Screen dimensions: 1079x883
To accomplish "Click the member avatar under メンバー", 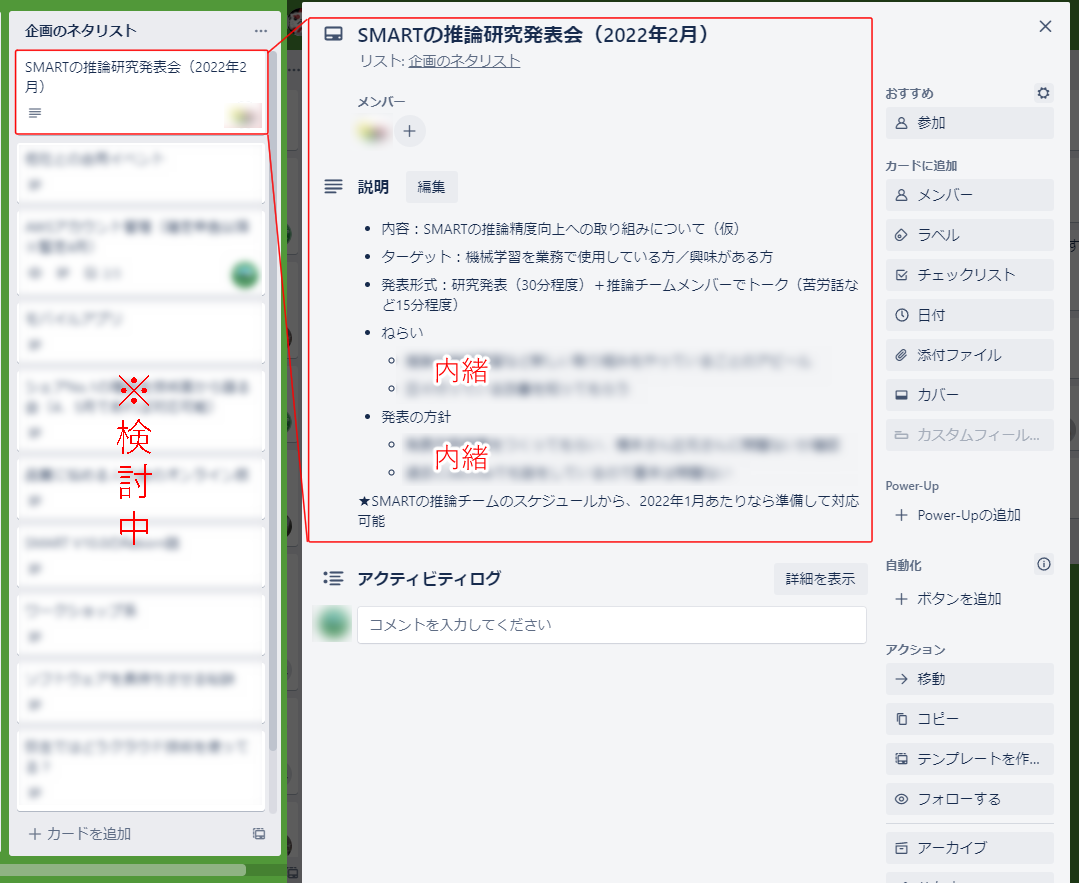I will click(x=373, y=131).
